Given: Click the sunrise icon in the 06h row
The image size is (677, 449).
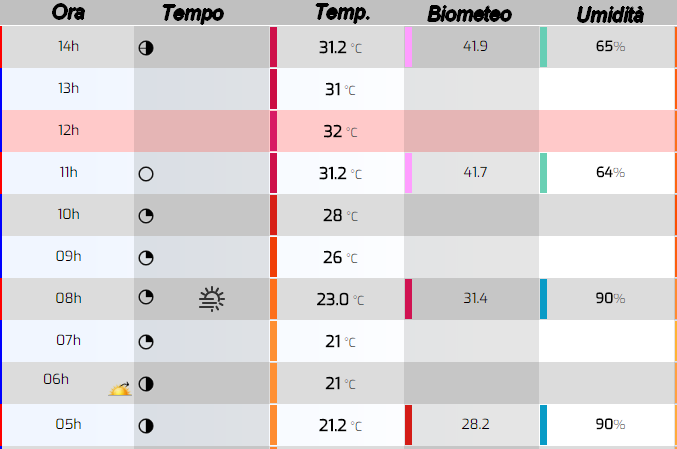Looking at the screenshot, I should point(120,389).
